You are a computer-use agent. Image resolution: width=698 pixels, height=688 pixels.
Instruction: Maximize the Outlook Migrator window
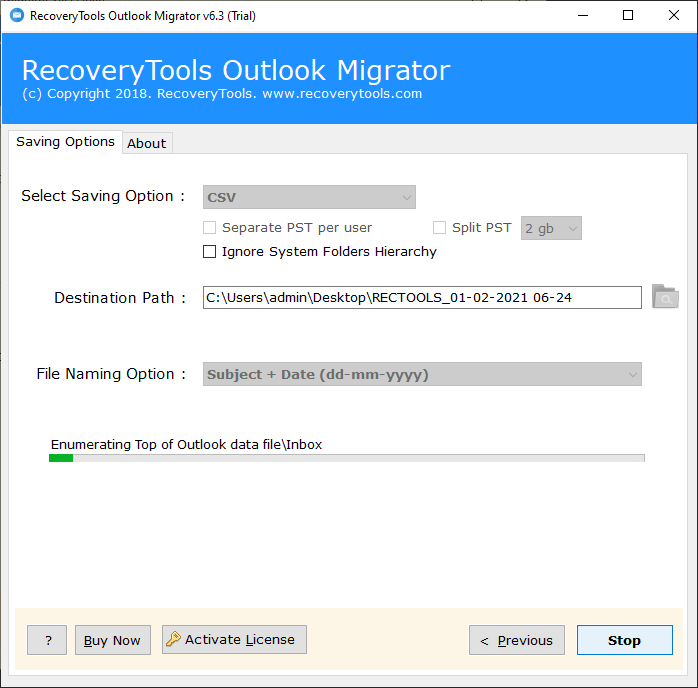(628, 16)
